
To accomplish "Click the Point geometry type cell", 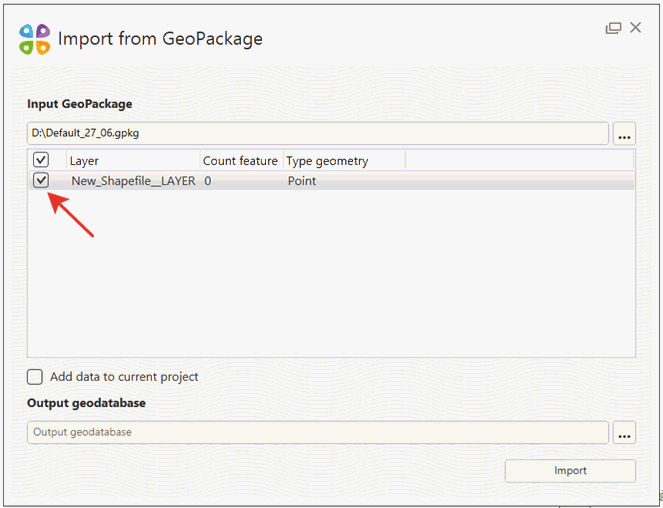I will pyautogui.click(x=302, y=181).
